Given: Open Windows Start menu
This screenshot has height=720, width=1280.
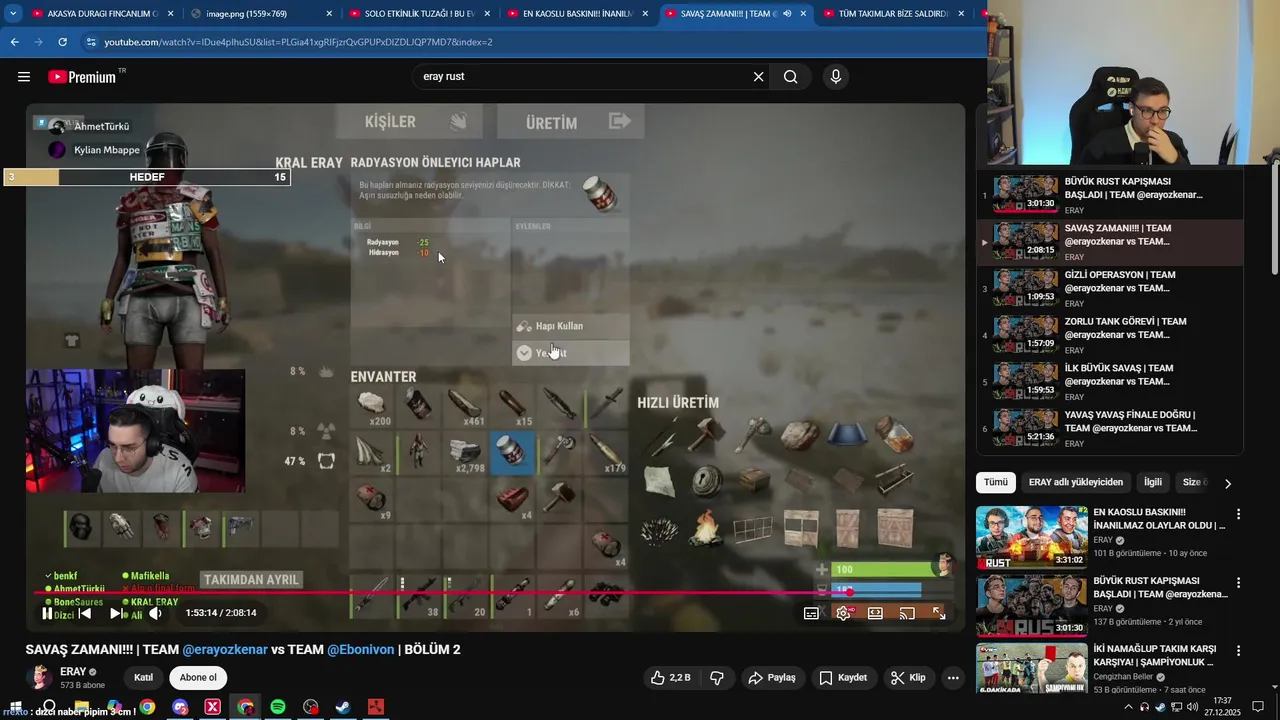Looking at the screenshot, I should 16,707.
